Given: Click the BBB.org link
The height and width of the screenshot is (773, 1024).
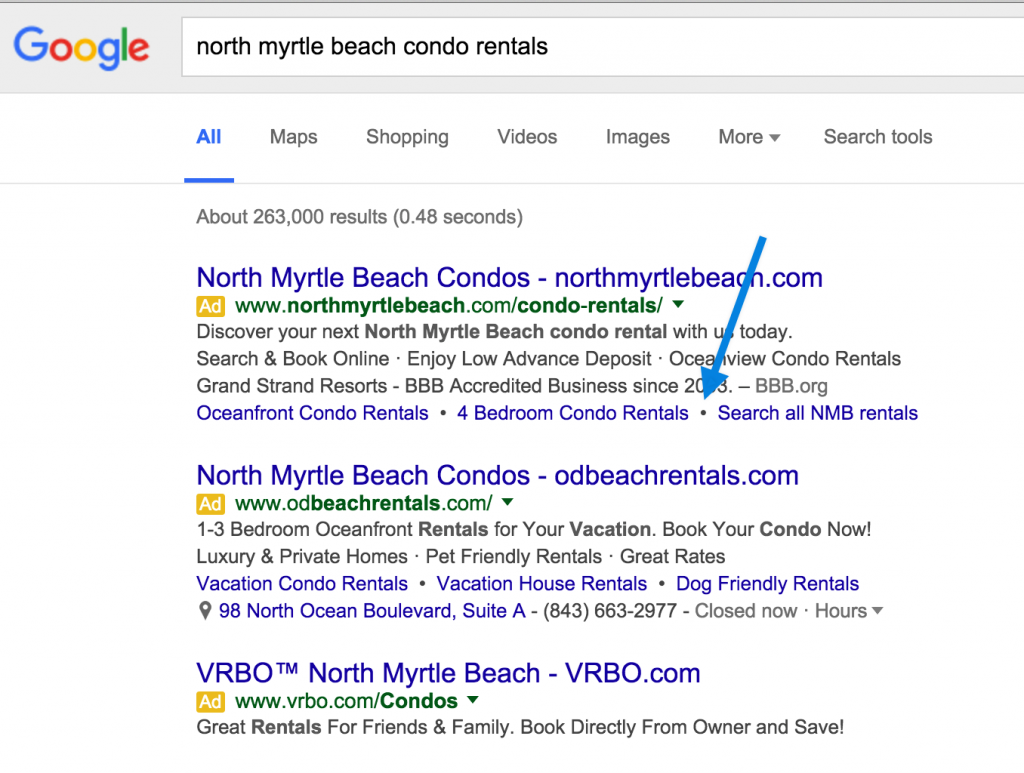Looking at the screenshot, I should [x=791, y=385].
